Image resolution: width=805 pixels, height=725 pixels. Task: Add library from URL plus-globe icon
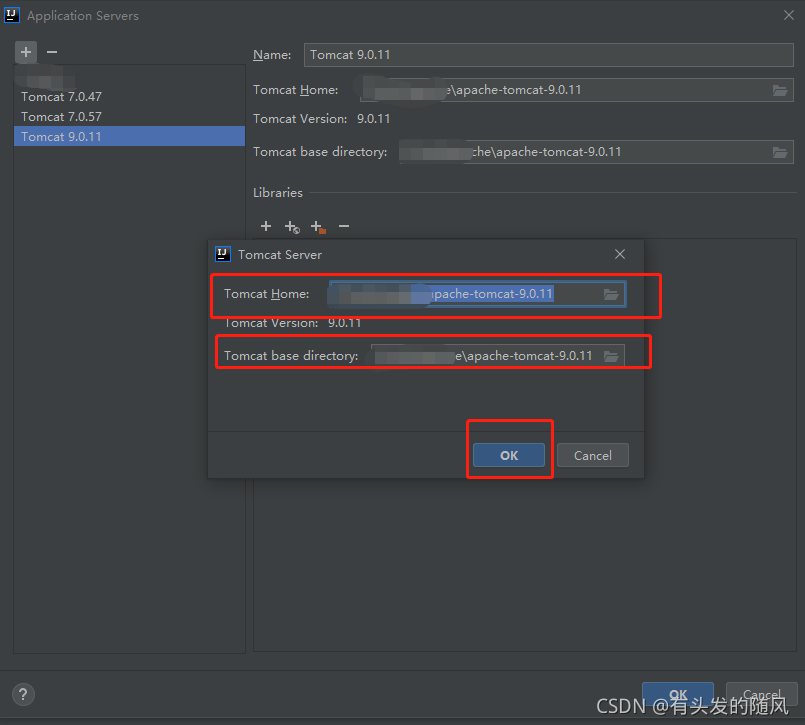292,226
